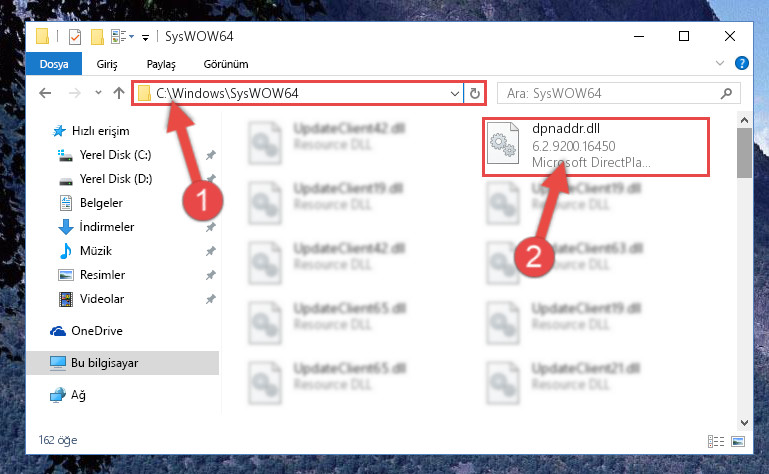769x474 pixels.
Task: Click the vertical scrollbar thumb
Action: 744,153
